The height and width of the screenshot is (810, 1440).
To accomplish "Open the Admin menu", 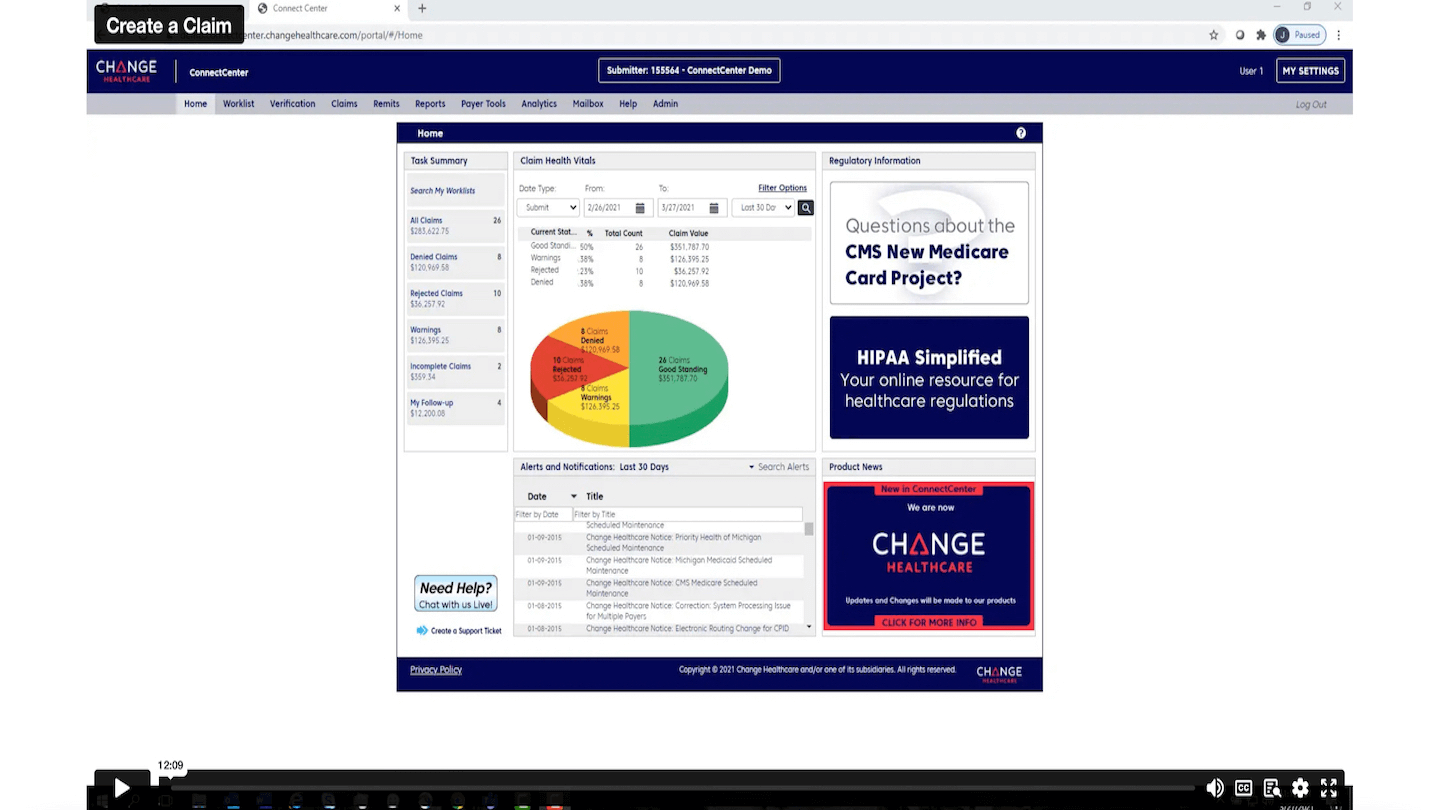I will point(665,104).
